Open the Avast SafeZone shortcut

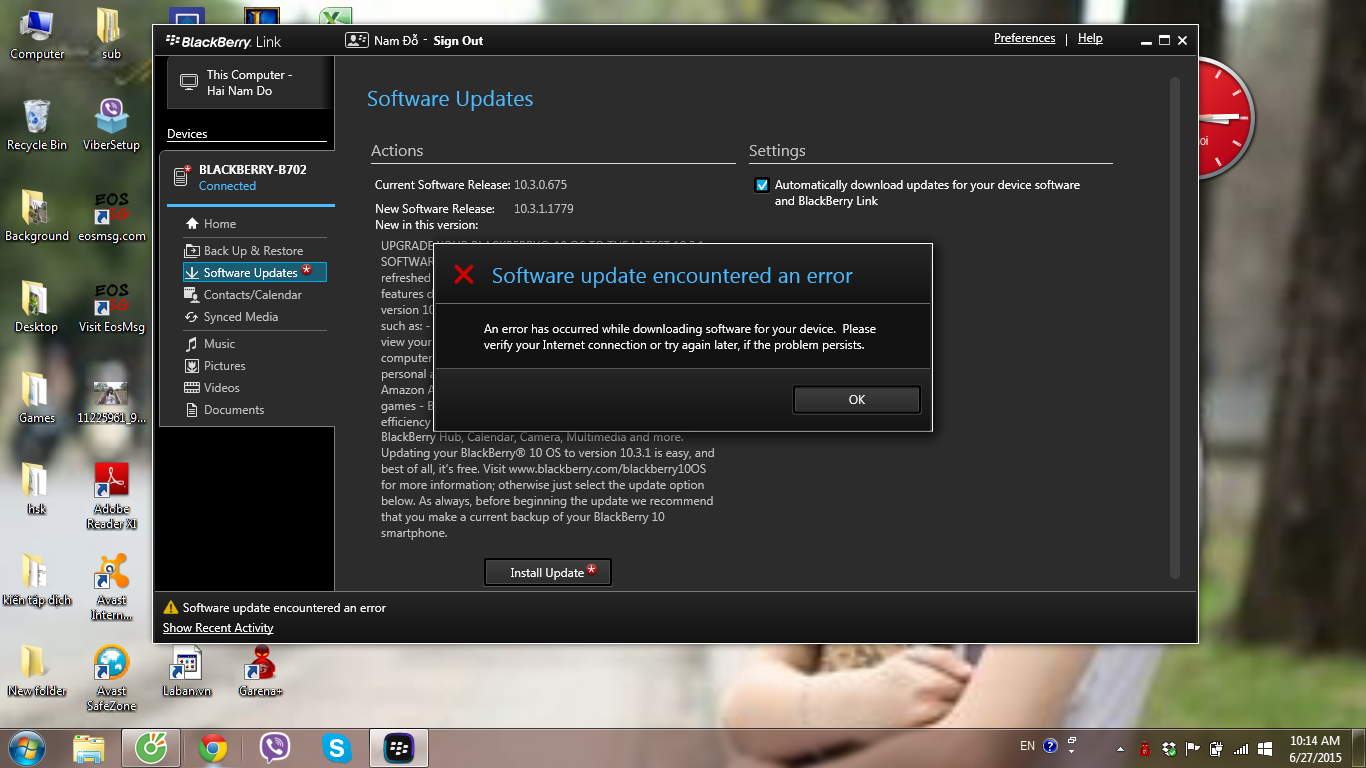111,678
